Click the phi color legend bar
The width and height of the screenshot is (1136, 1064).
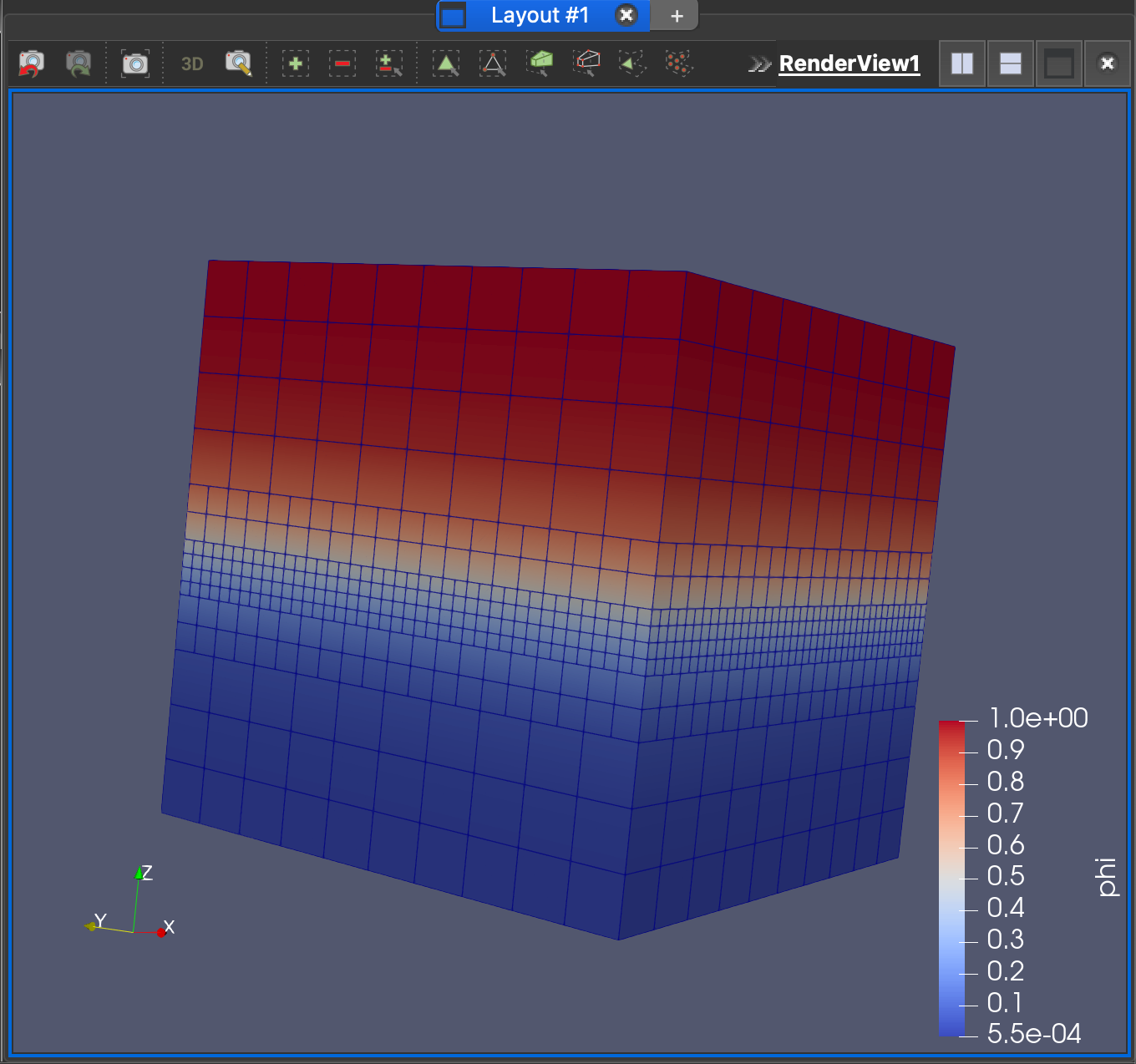tap(952, 877)
